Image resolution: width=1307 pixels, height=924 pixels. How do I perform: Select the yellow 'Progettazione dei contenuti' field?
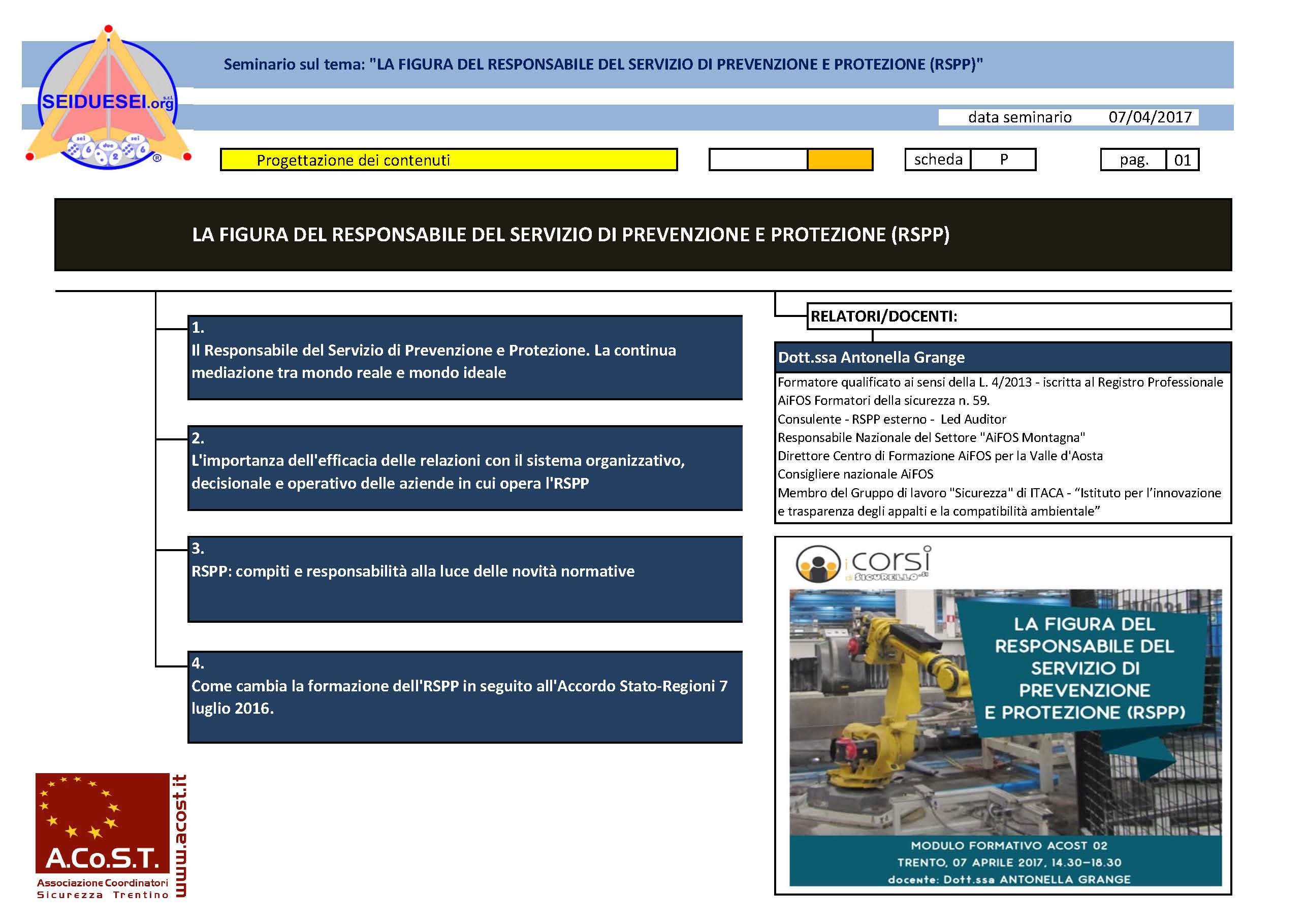(449, 160)
